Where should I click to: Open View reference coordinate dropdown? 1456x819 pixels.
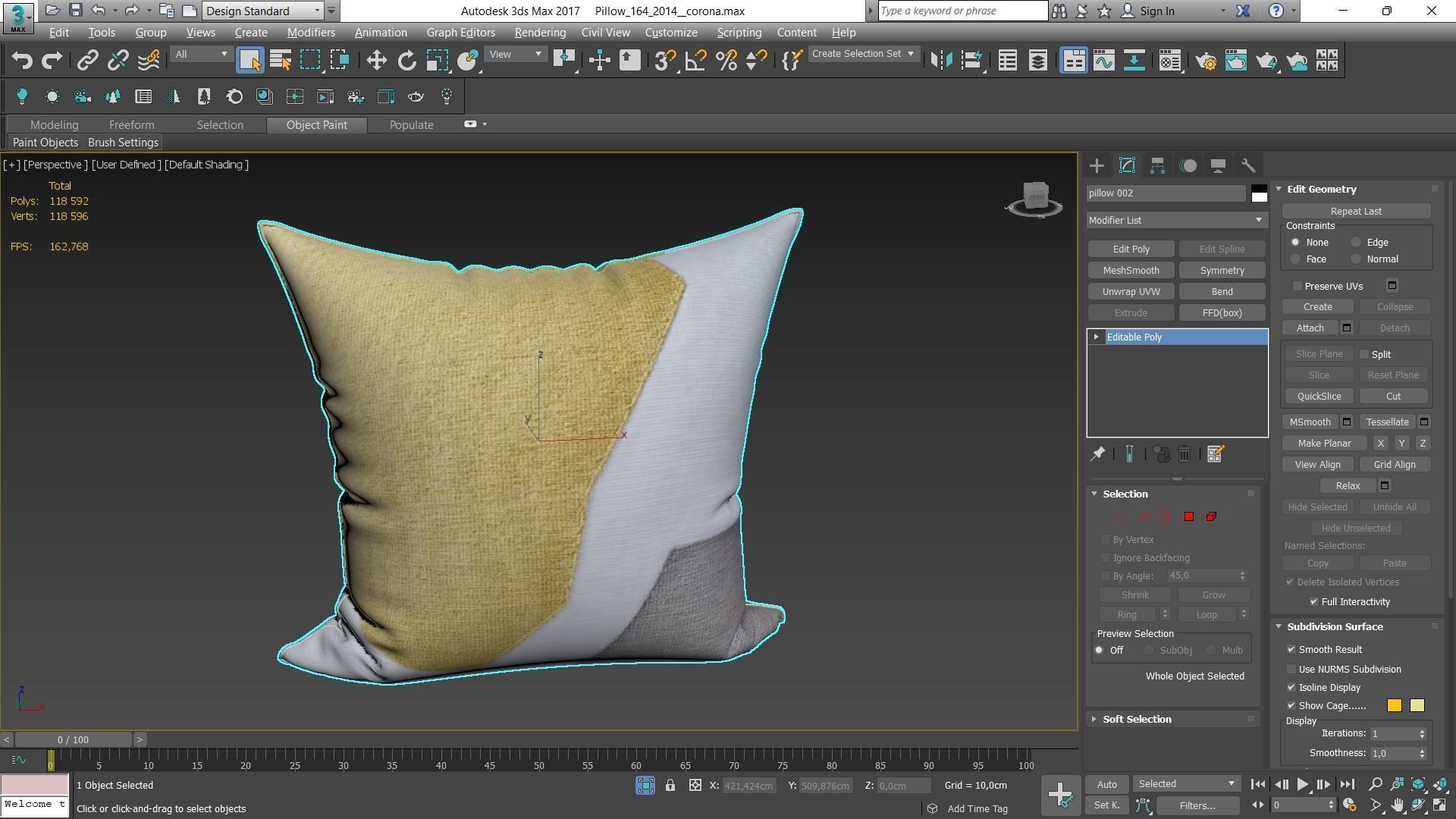pyautogui.click(x=515, y=55)
